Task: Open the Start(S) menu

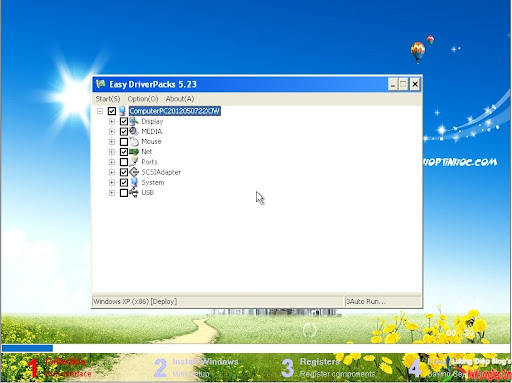Action: 108,99
